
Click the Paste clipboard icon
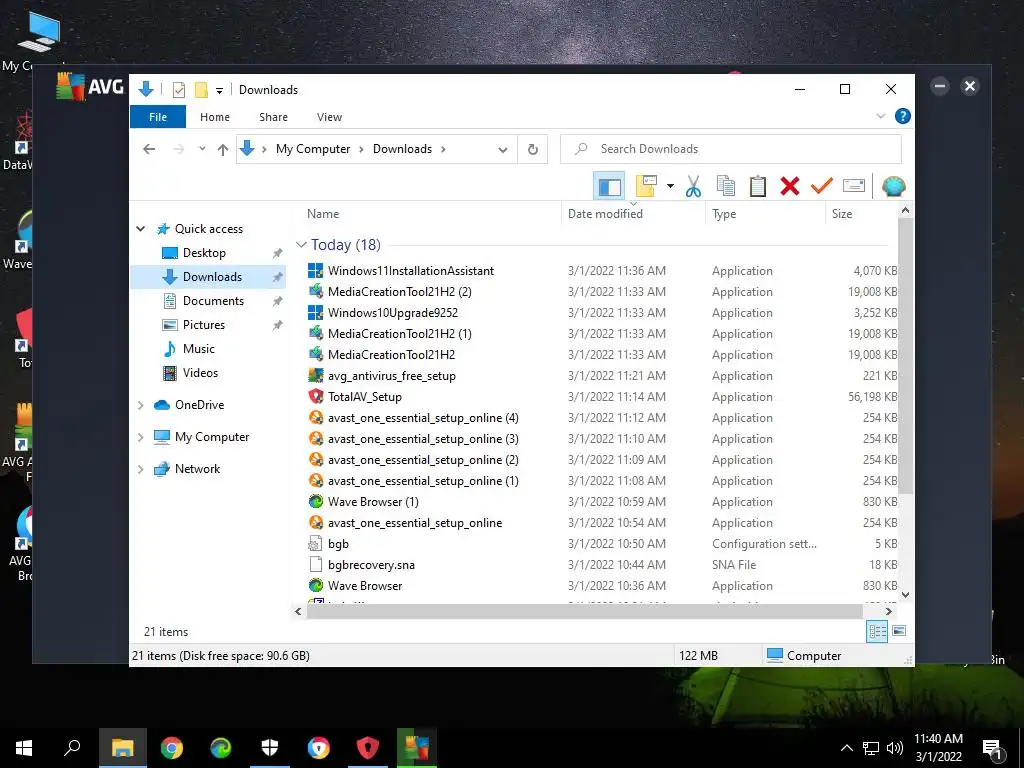(x=758, y=187)
